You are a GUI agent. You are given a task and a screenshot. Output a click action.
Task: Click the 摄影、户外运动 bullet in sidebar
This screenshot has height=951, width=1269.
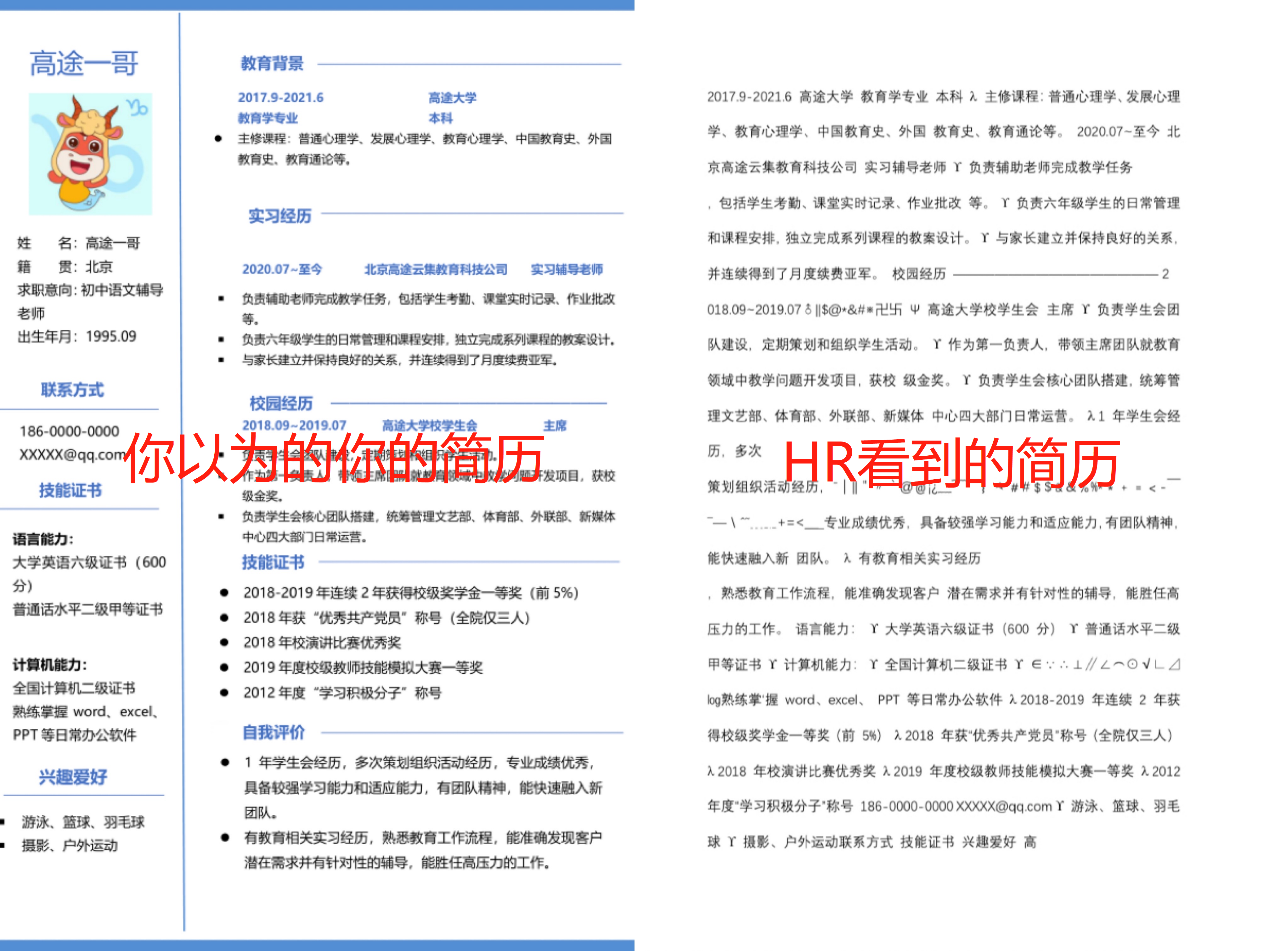coord(70,845)
